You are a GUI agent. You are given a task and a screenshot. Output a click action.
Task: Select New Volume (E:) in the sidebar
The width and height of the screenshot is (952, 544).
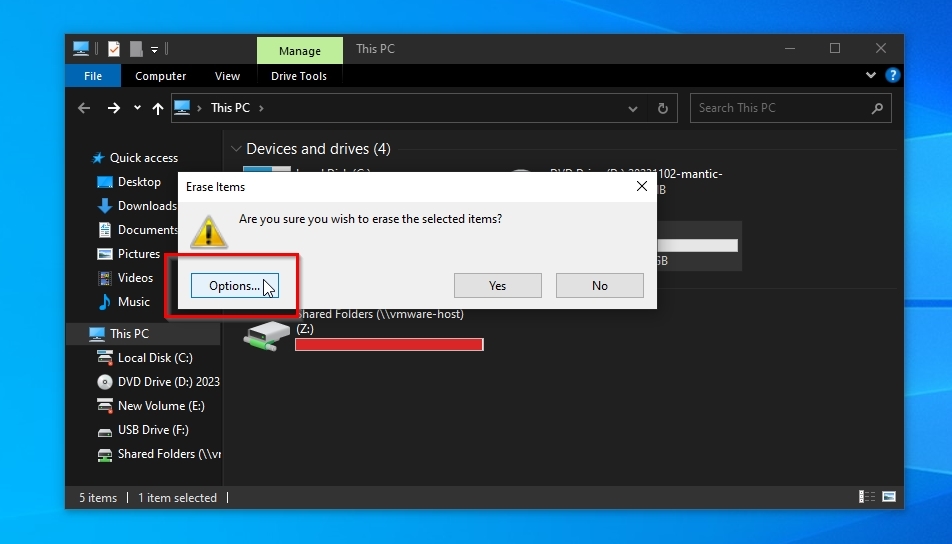161,406
